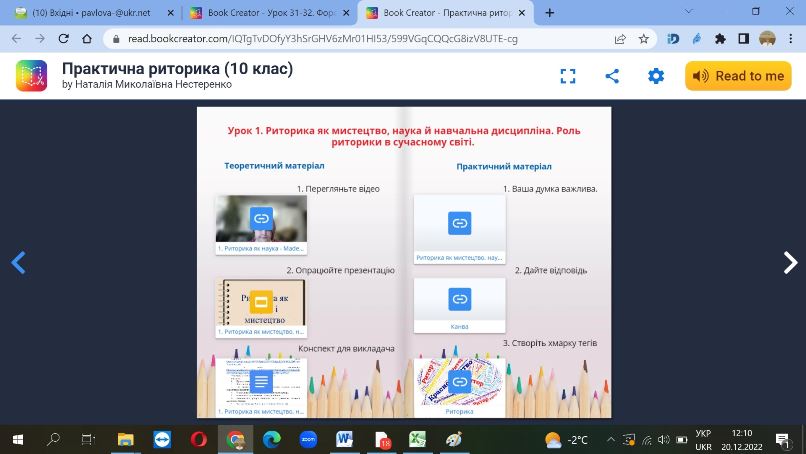Click the share book icon
The height and width of the screenshot is (454, 806).
tap(612, 76)
